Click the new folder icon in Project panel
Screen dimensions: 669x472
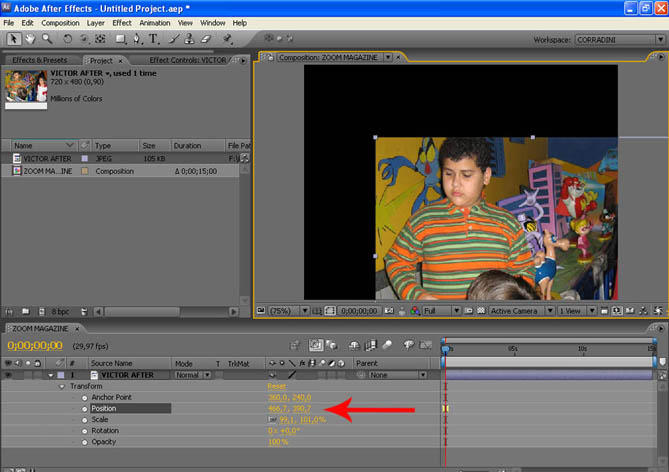point(26,312)
